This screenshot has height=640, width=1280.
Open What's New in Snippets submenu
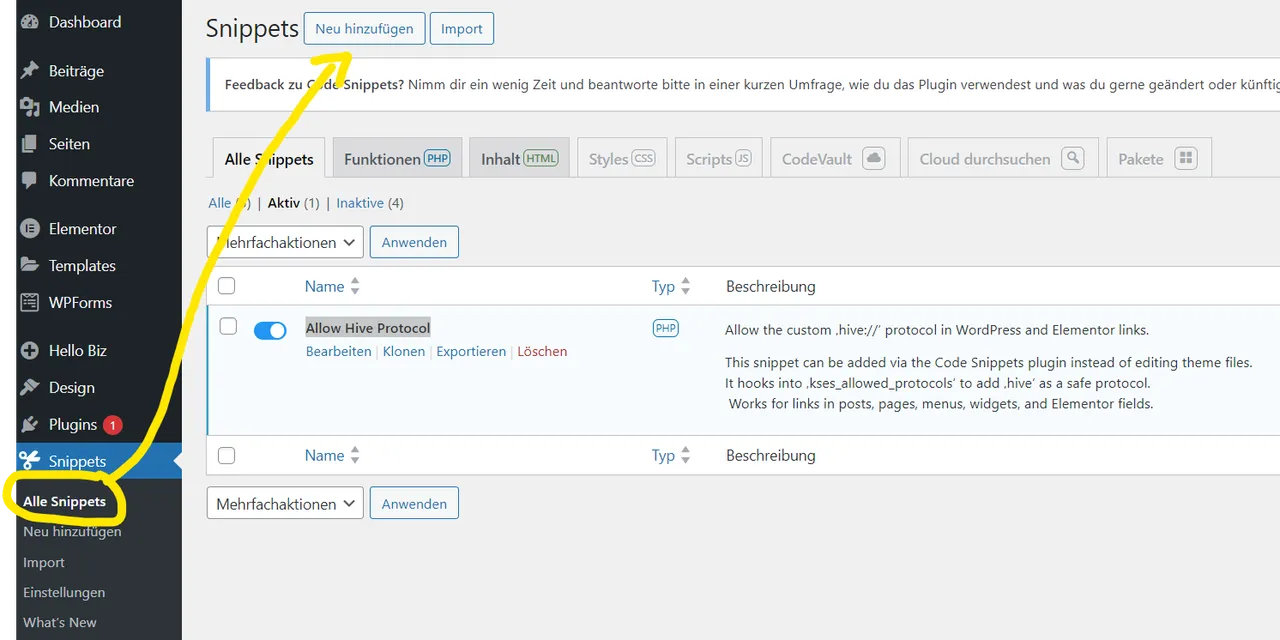(60, 623)
